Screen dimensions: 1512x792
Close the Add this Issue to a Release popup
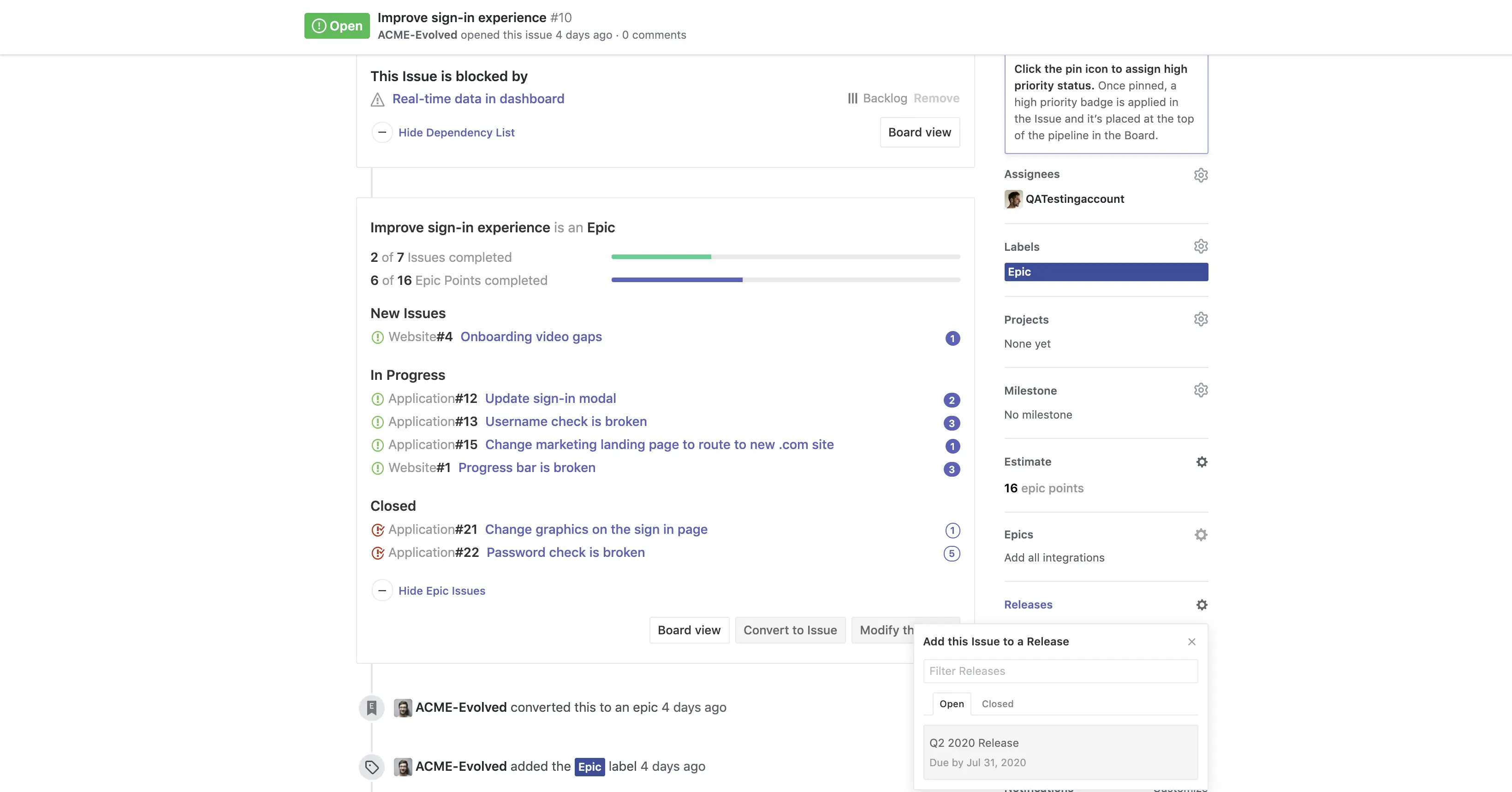pos(1191,642)
